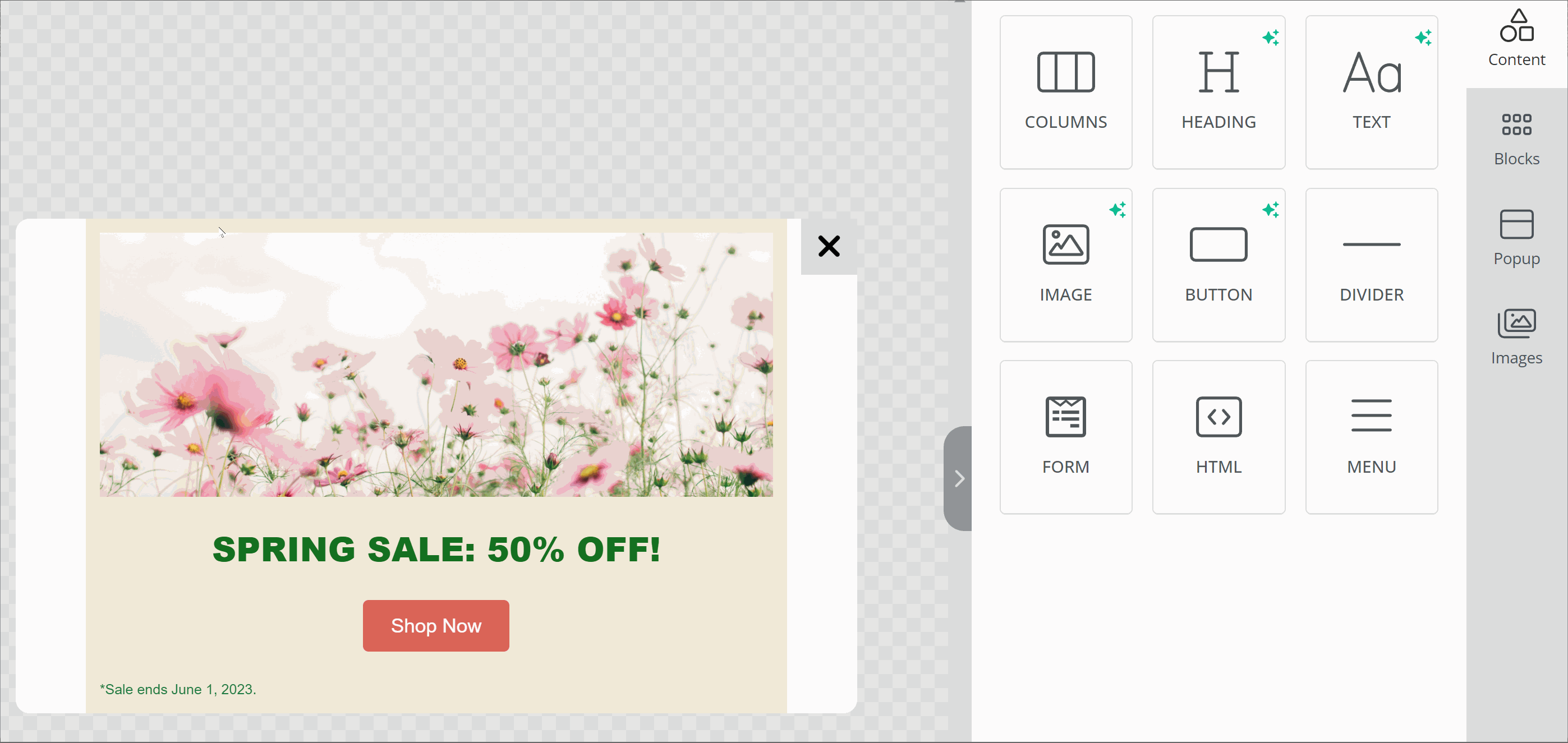1568x743 pixels.
Task: Switch to the Blocks tab
Action: click(x=1516, y=139)
